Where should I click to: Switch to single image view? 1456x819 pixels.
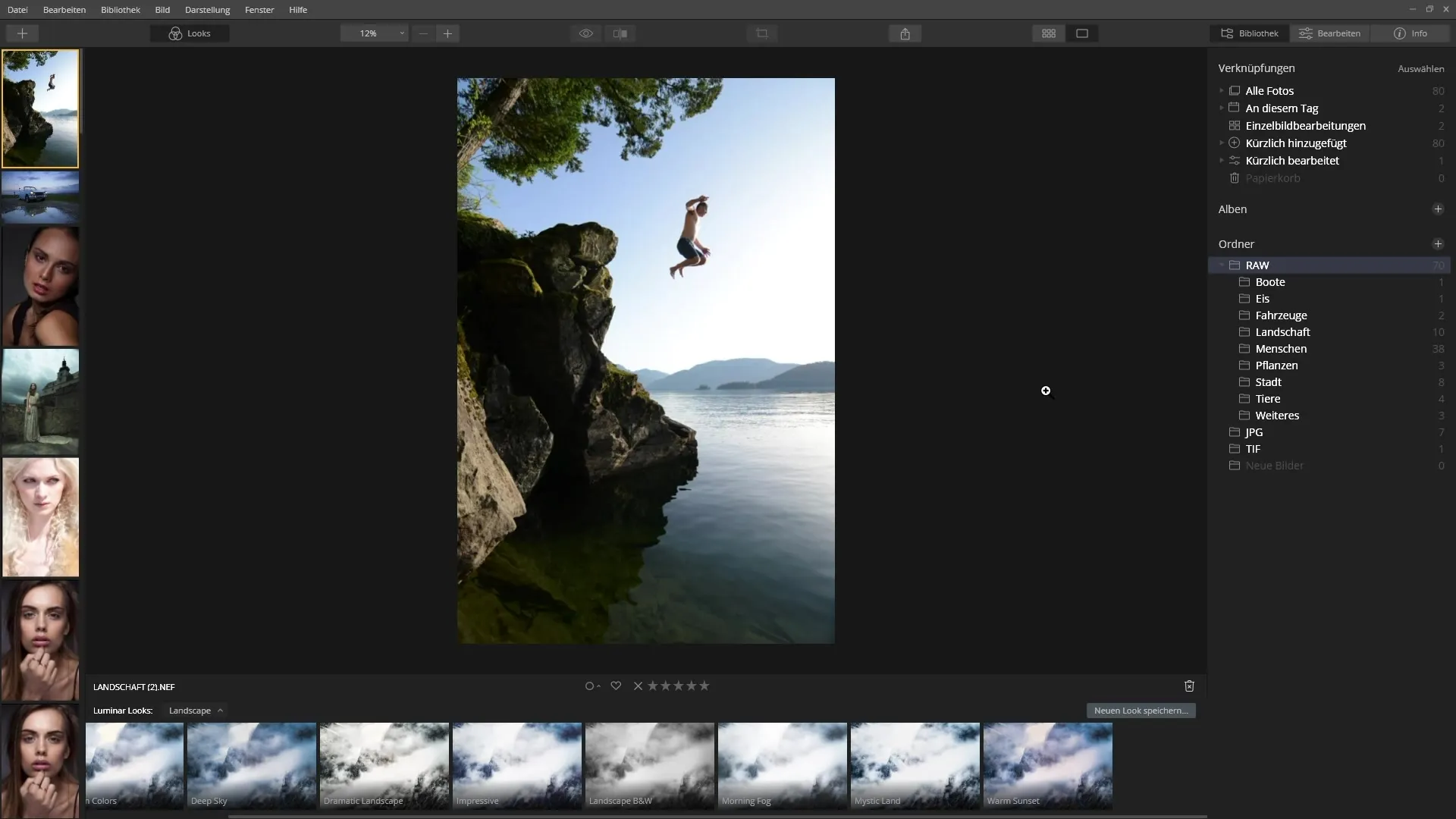pos(1082,33)
